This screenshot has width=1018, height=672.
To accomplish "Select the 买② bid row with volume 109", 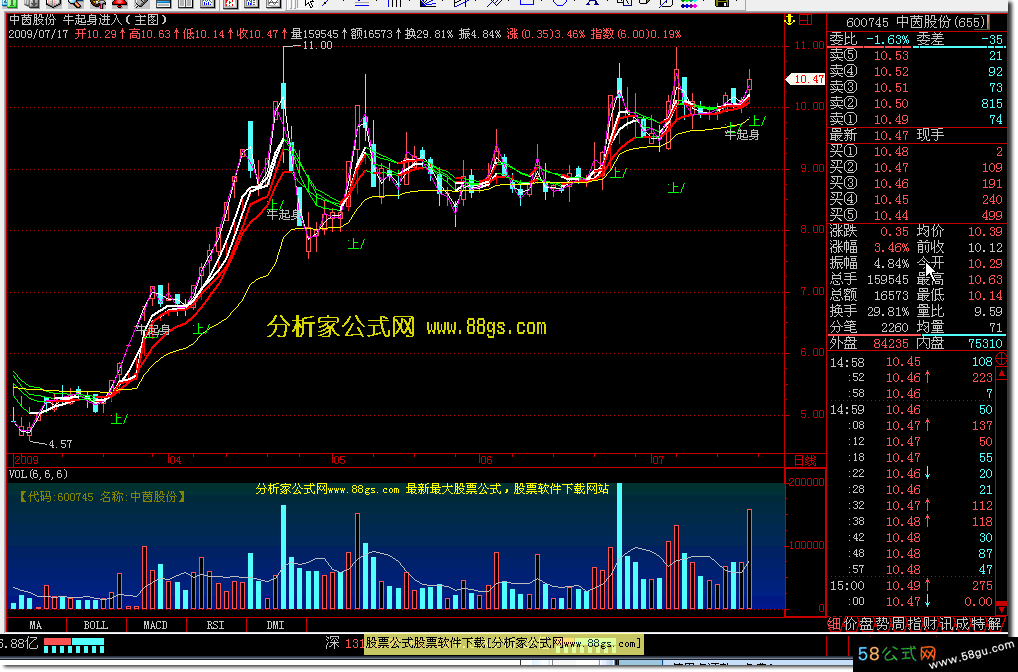I will 916,168.
